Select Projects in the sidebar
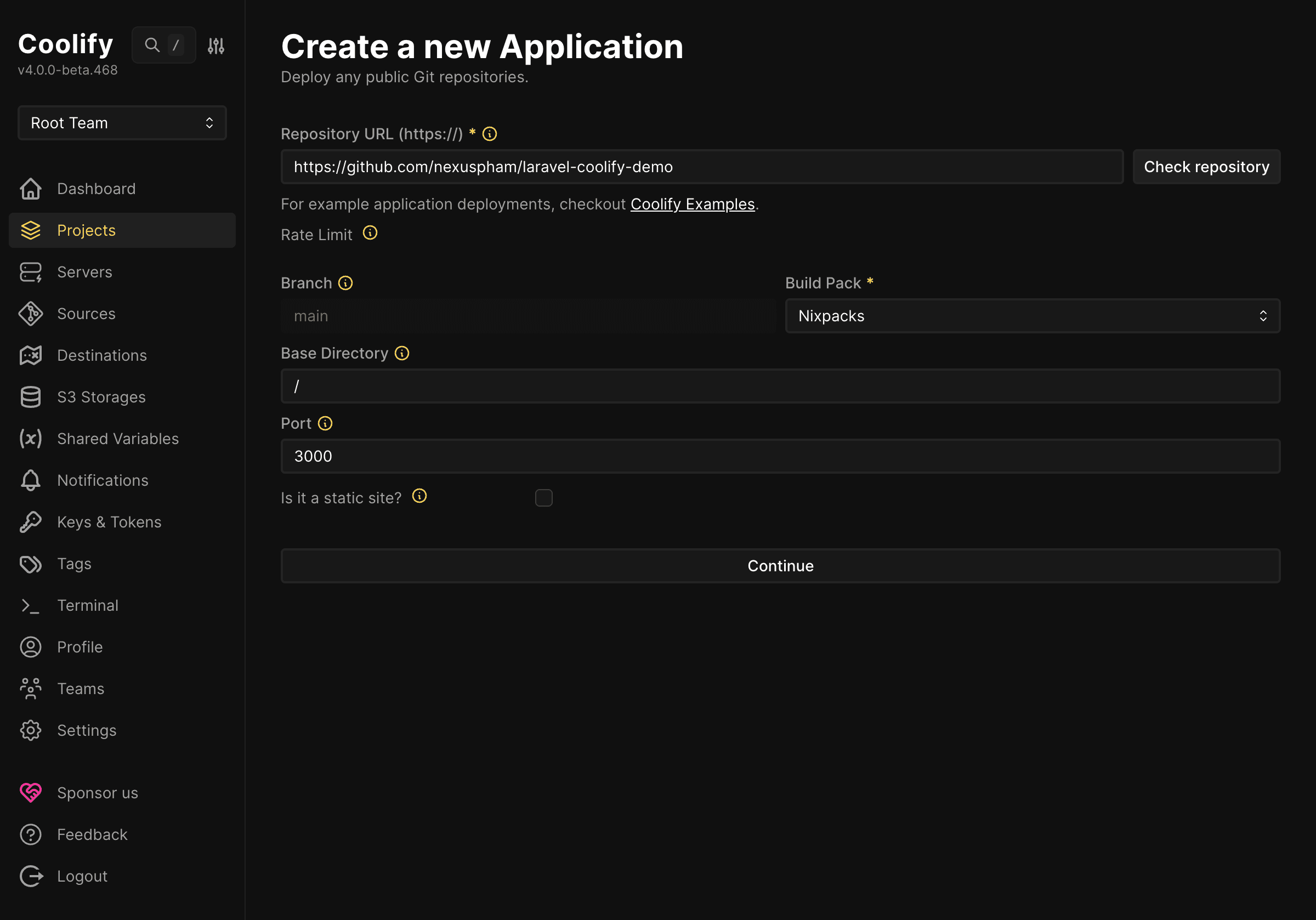 86,230
